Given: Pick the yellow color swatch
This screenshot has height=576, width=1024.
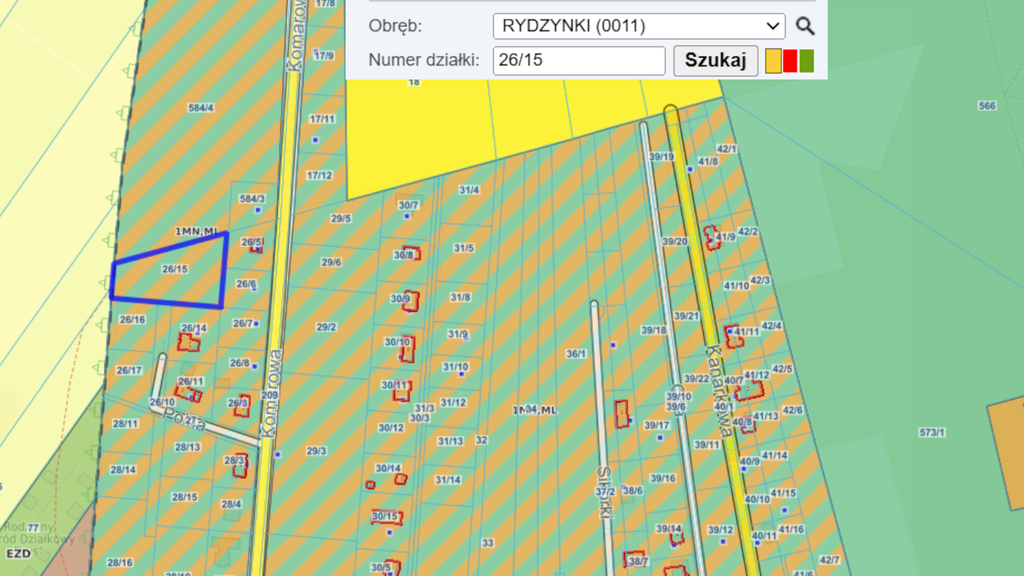Looking at the screenshot, I should [x=773, y=61].
